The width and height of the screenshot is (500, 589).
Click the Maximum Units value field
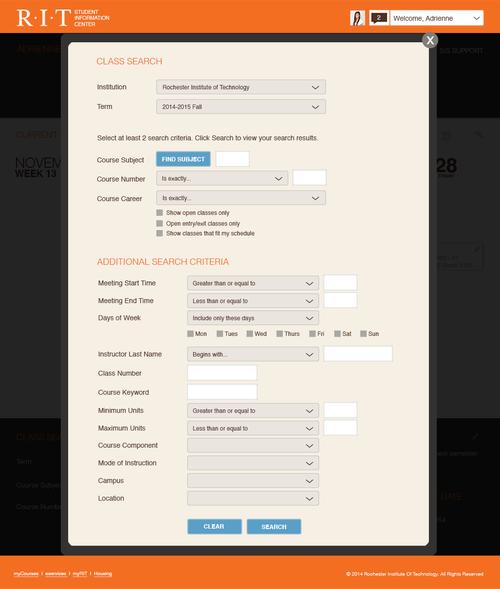pos(340,428)
